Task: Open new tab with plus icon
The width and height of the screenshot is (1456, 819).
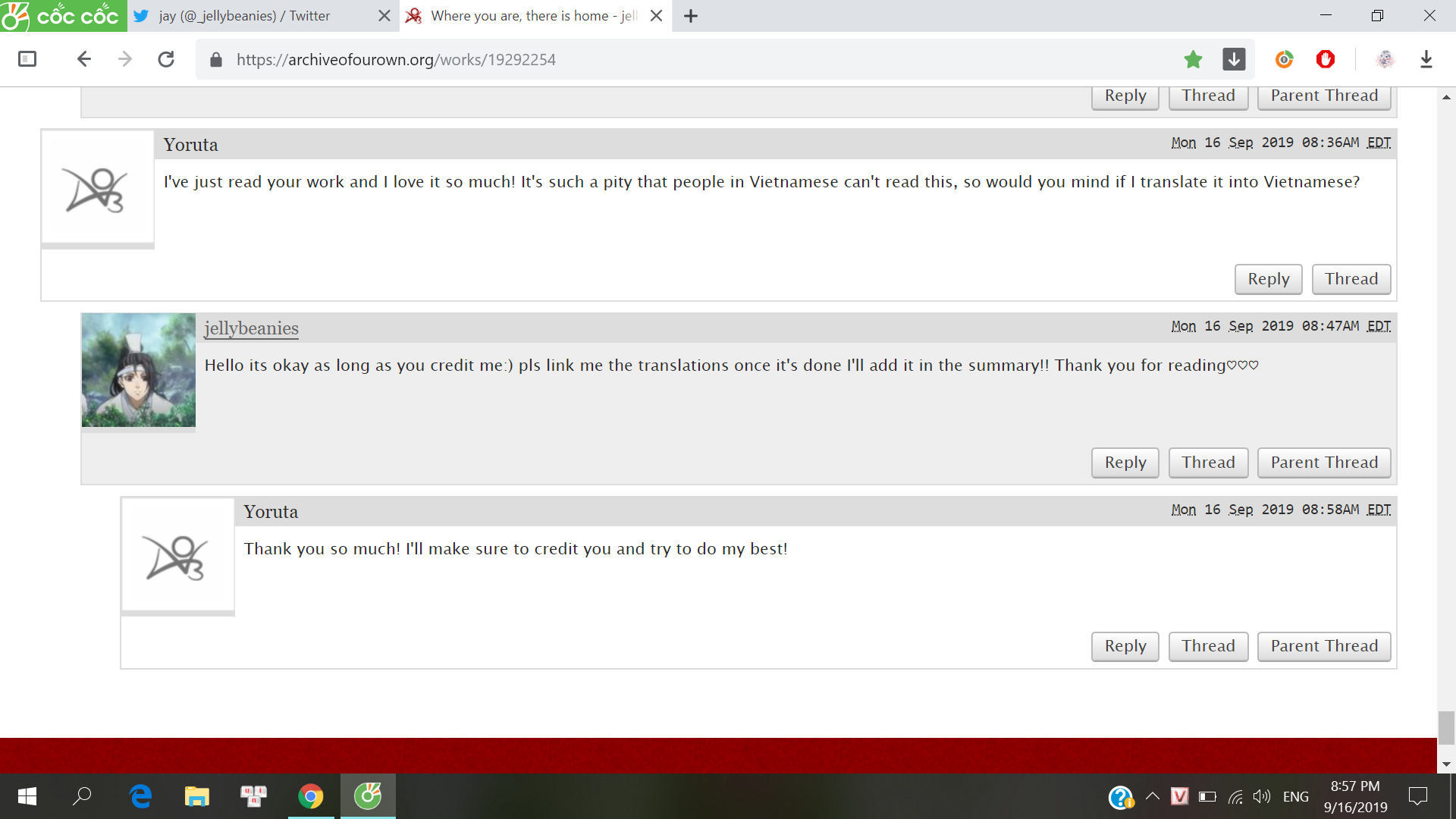Action: (691, 16)
